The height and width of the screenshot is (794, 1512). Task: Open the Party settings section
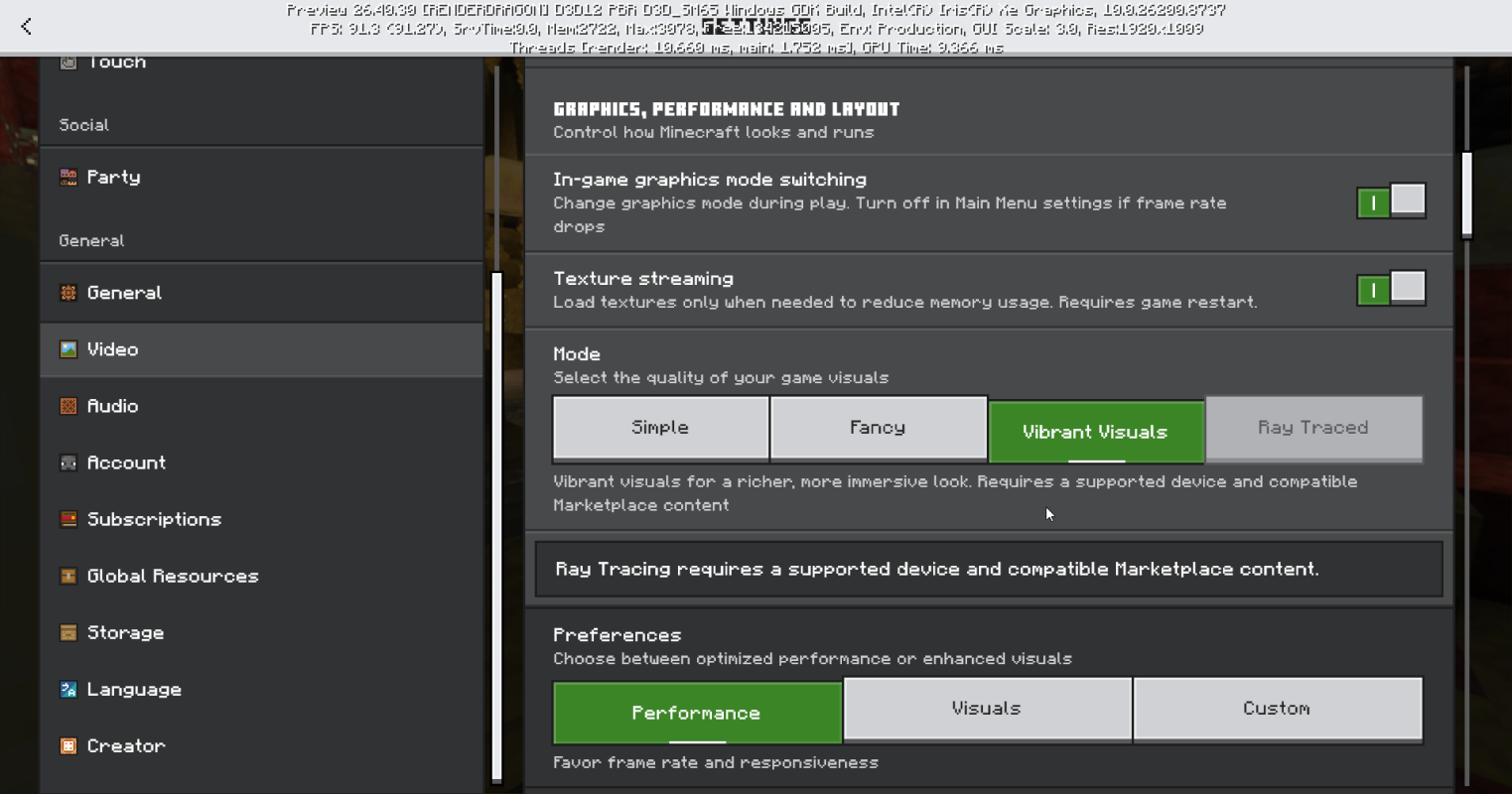[262, 178]
